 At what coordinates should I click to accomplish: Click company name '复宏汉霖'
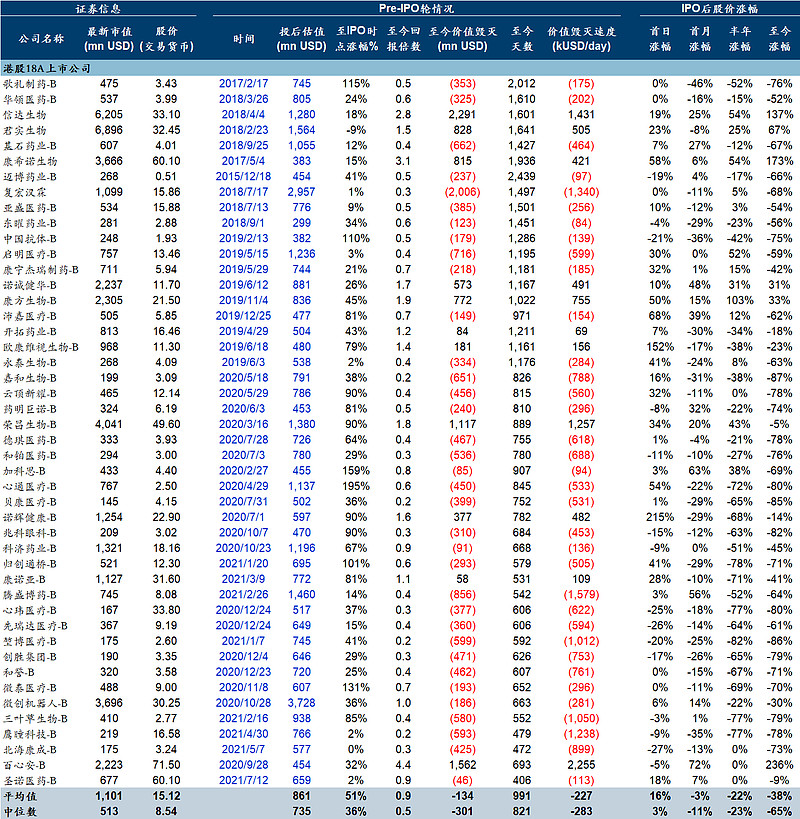tap(25, 192)
